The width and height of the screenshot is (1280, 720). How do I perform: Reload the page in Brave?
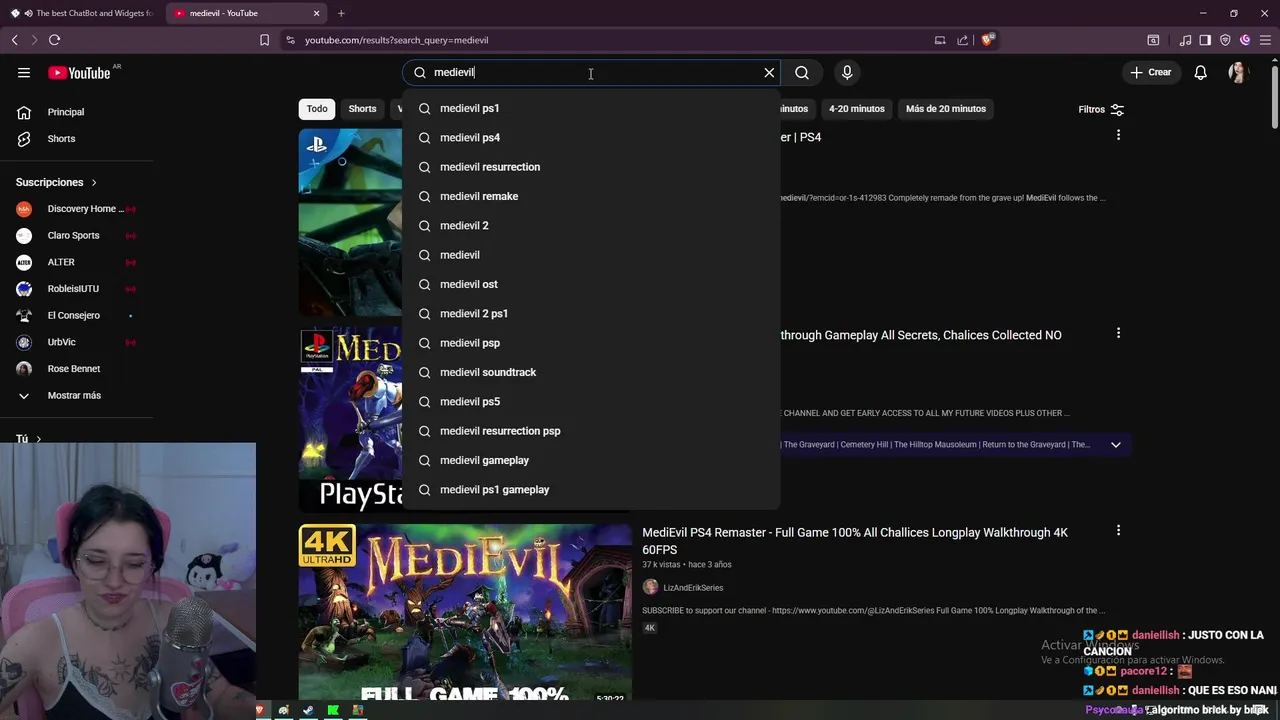click(54, 40)
